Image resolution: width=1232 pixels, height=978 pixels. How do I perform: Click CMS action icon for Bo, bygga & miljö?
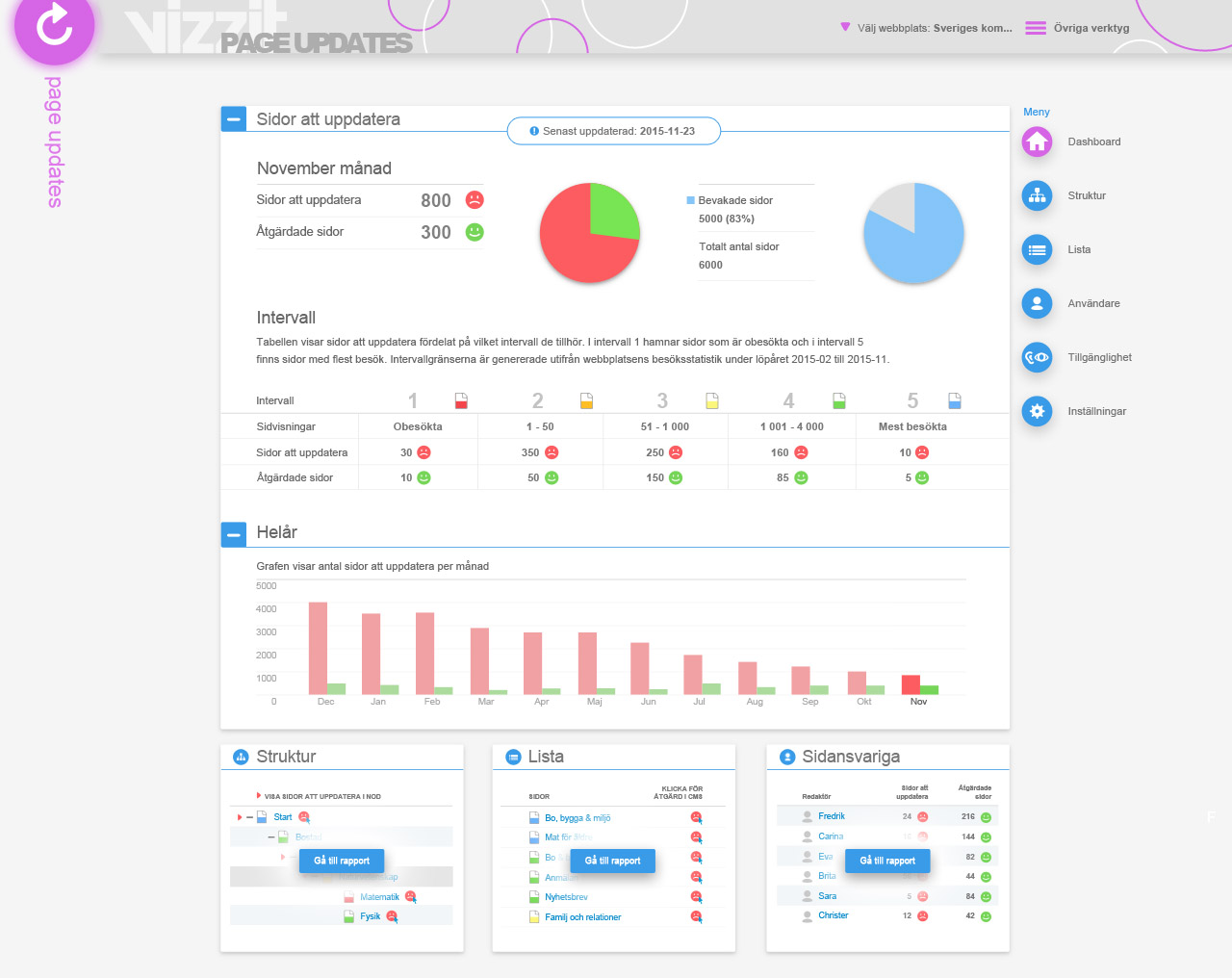pos(696,818)
